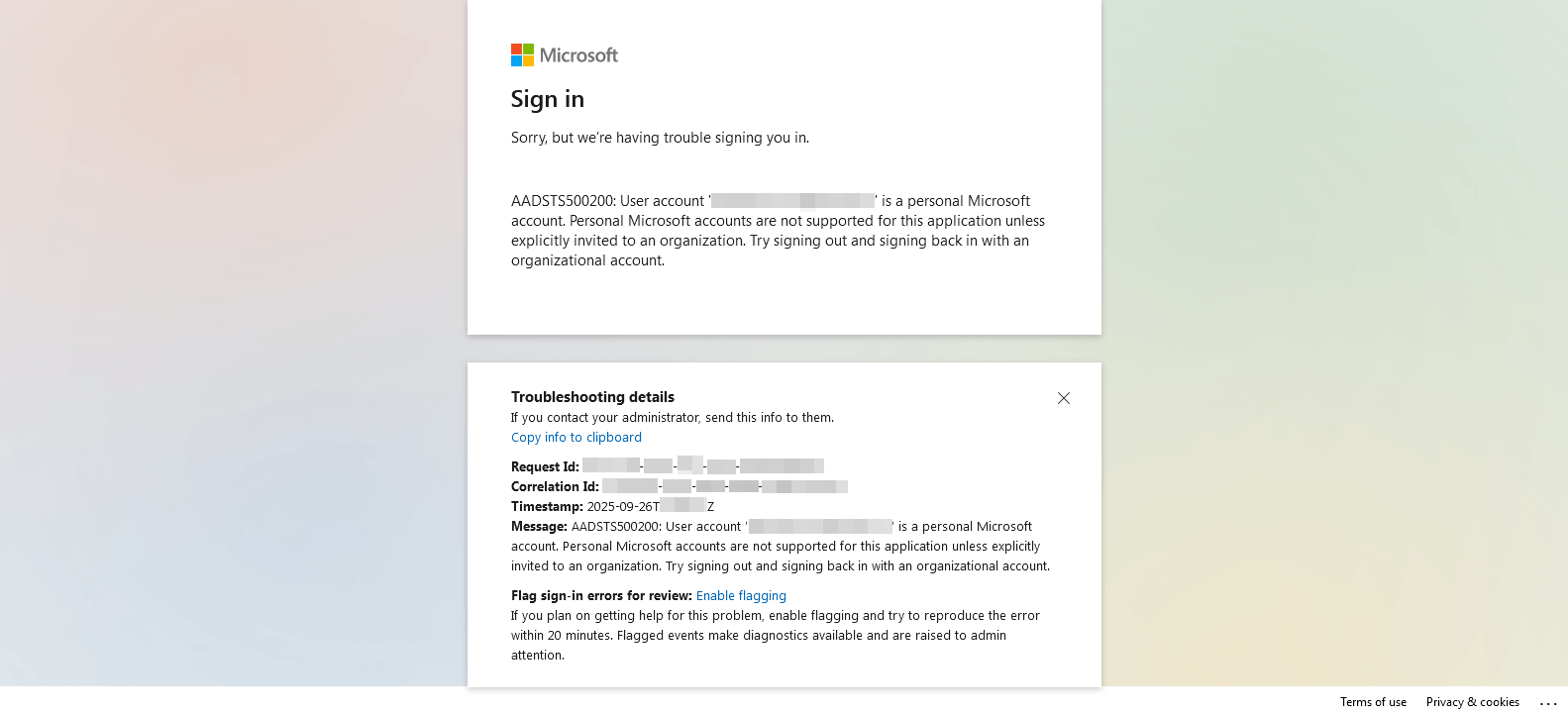Click the "Sorry, but we're having trouble" text
The width and height of the screenshot is (1568, 715).
pyautogui.click(x=660, y=138)
